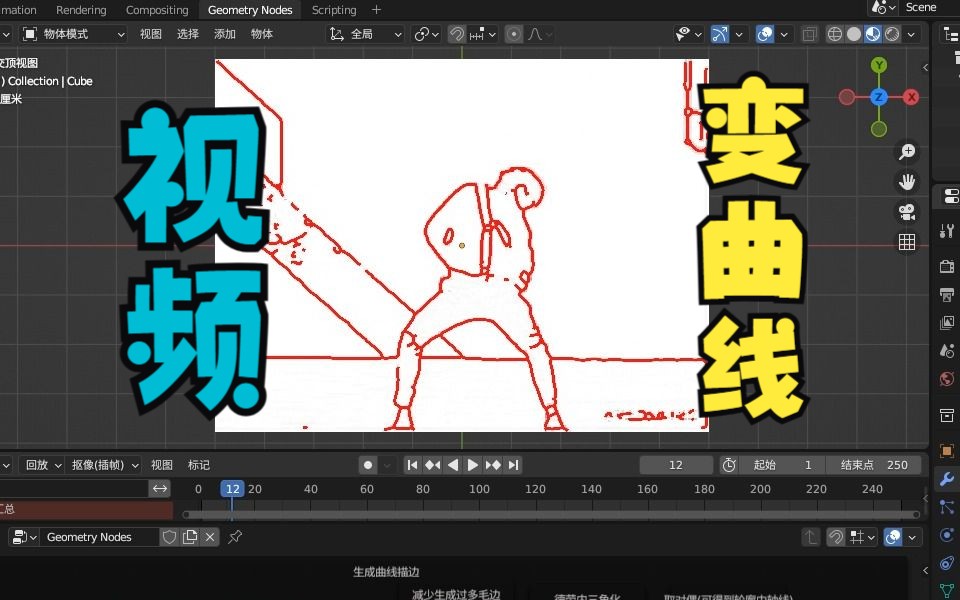The image size is (960, 600).
Task: Open the pivot point dropdown
Action: click(426, 34)
